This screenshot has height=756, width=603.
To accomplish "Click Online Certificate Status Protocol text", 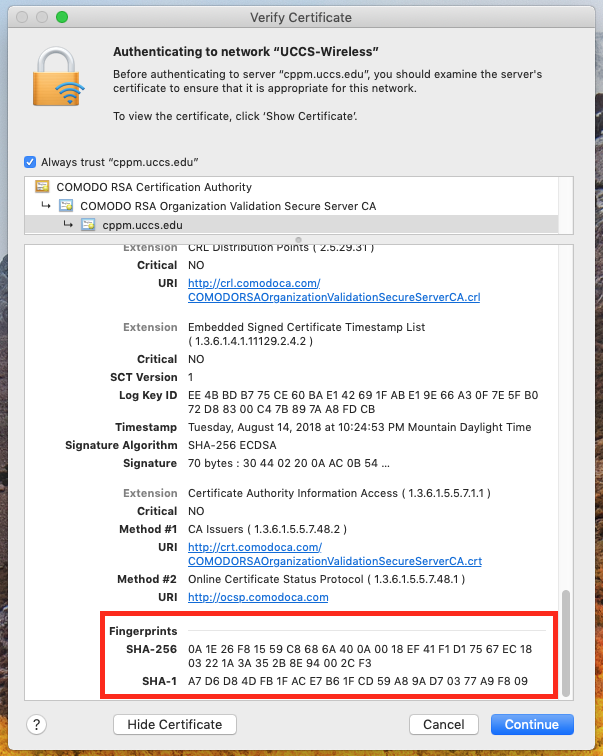I will coord(326,579).
